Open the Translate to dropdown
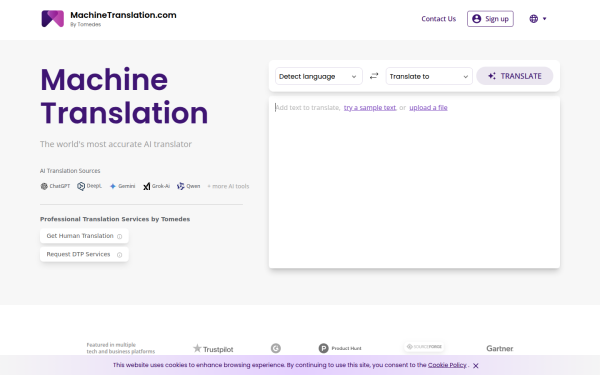This screenshot has width=600, height=375. (429, 76)
